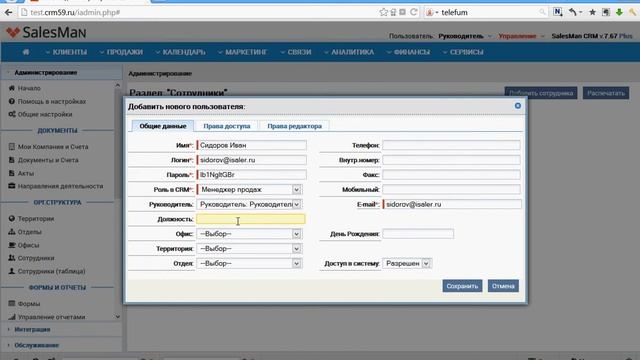
Task: Click the bookmark star in address bar
Action: point(383,12)
